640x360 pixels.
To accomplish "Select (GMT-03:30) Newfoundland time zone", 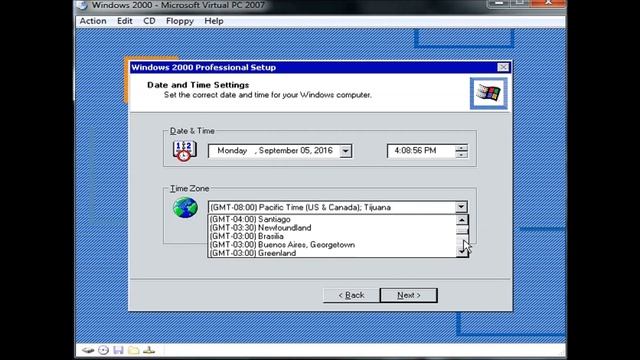I will [332, 228].
